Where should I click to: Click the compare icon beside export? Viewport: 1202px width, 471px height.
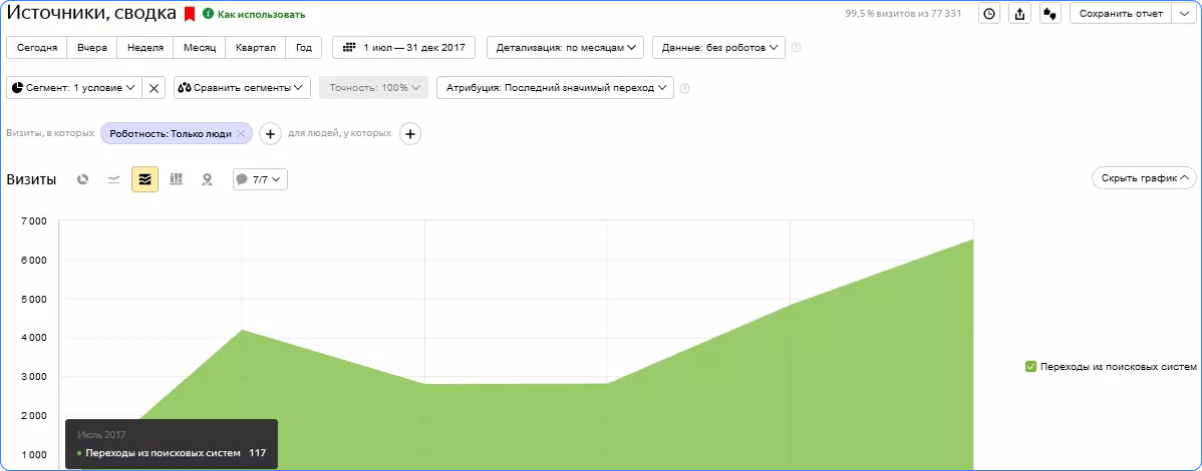click(x=1050, y=14)
